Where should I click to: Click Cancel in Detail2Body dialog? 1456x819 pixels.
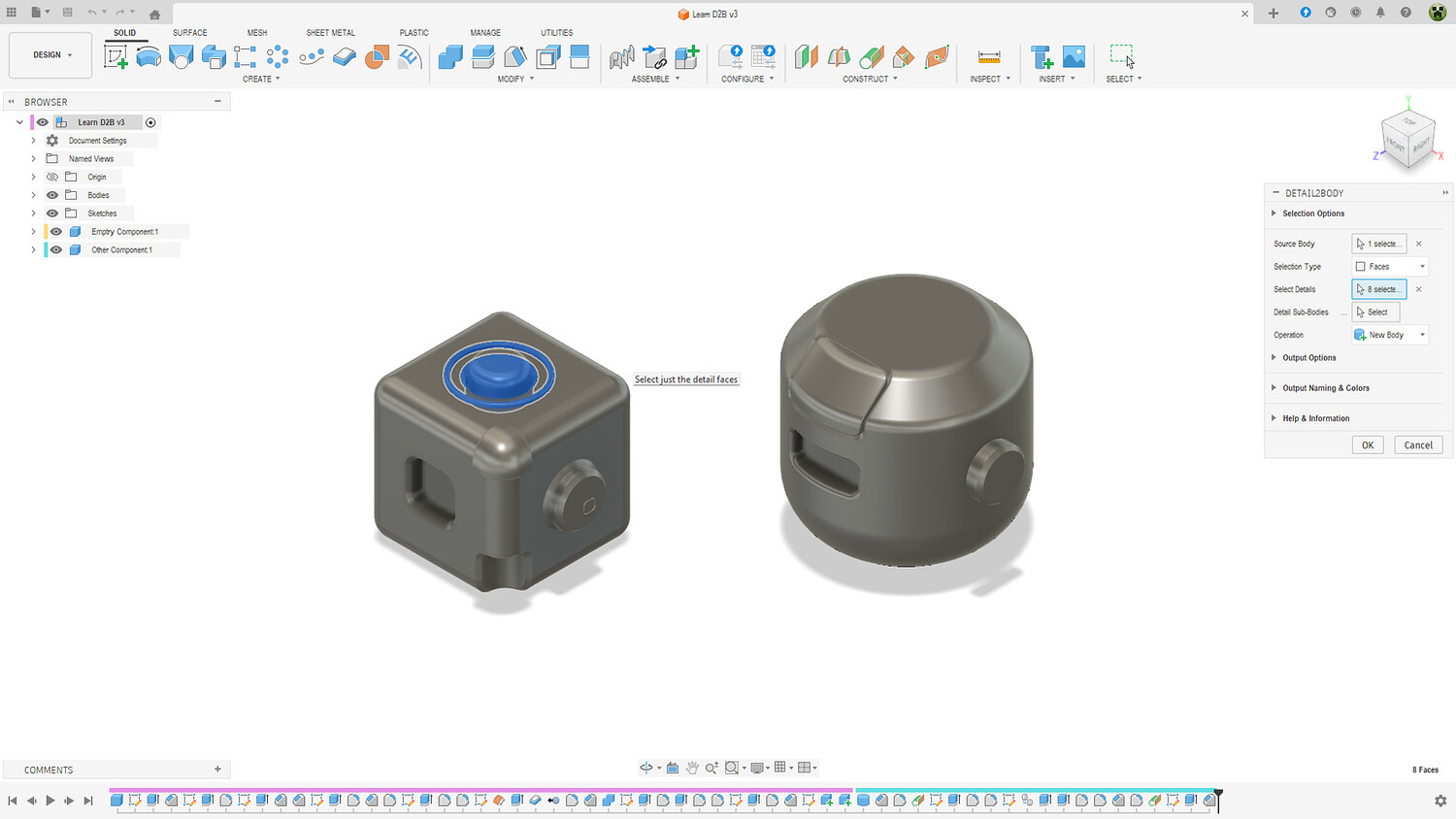point(1418,445)
